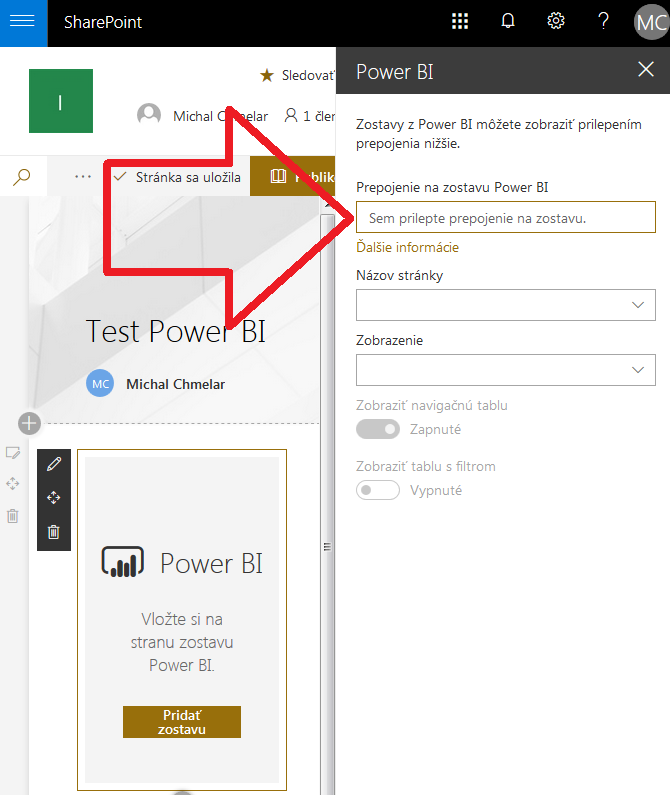Click the edit section icon on left margin
Screen dimensions: 670x795
(13, 453)
